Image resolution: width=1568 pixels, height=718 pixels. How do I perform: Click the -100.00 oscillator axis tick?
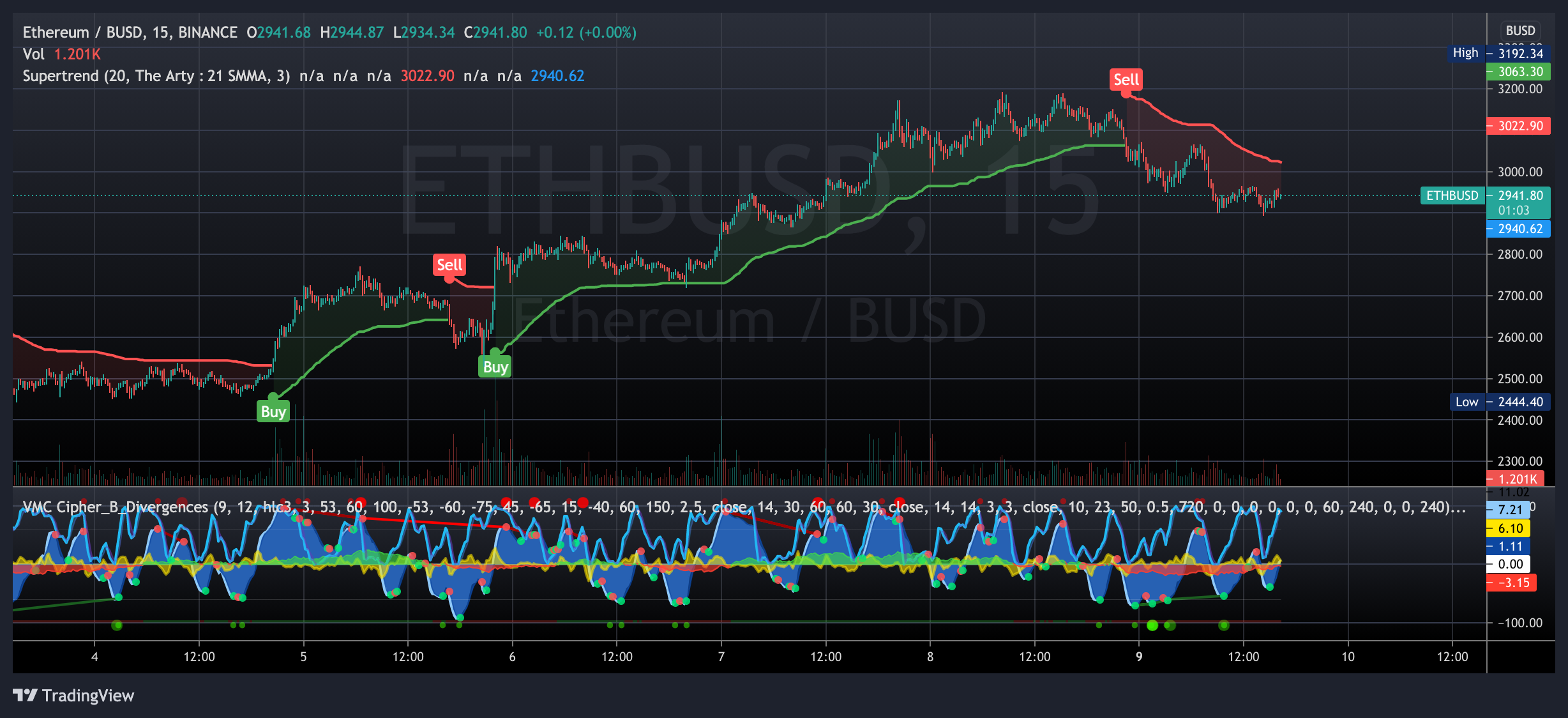pyautogui.click(x=1519, y=623)
